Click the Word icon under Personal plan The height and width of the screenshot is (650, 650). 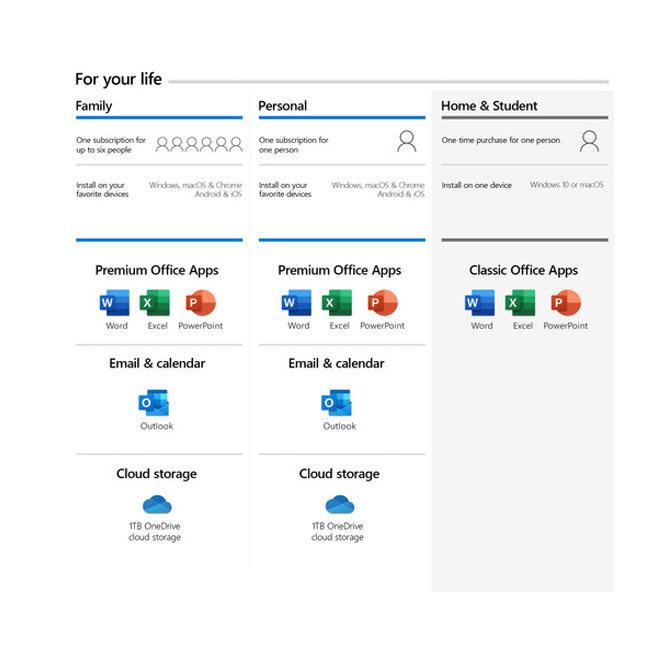[x=296, y=303]
